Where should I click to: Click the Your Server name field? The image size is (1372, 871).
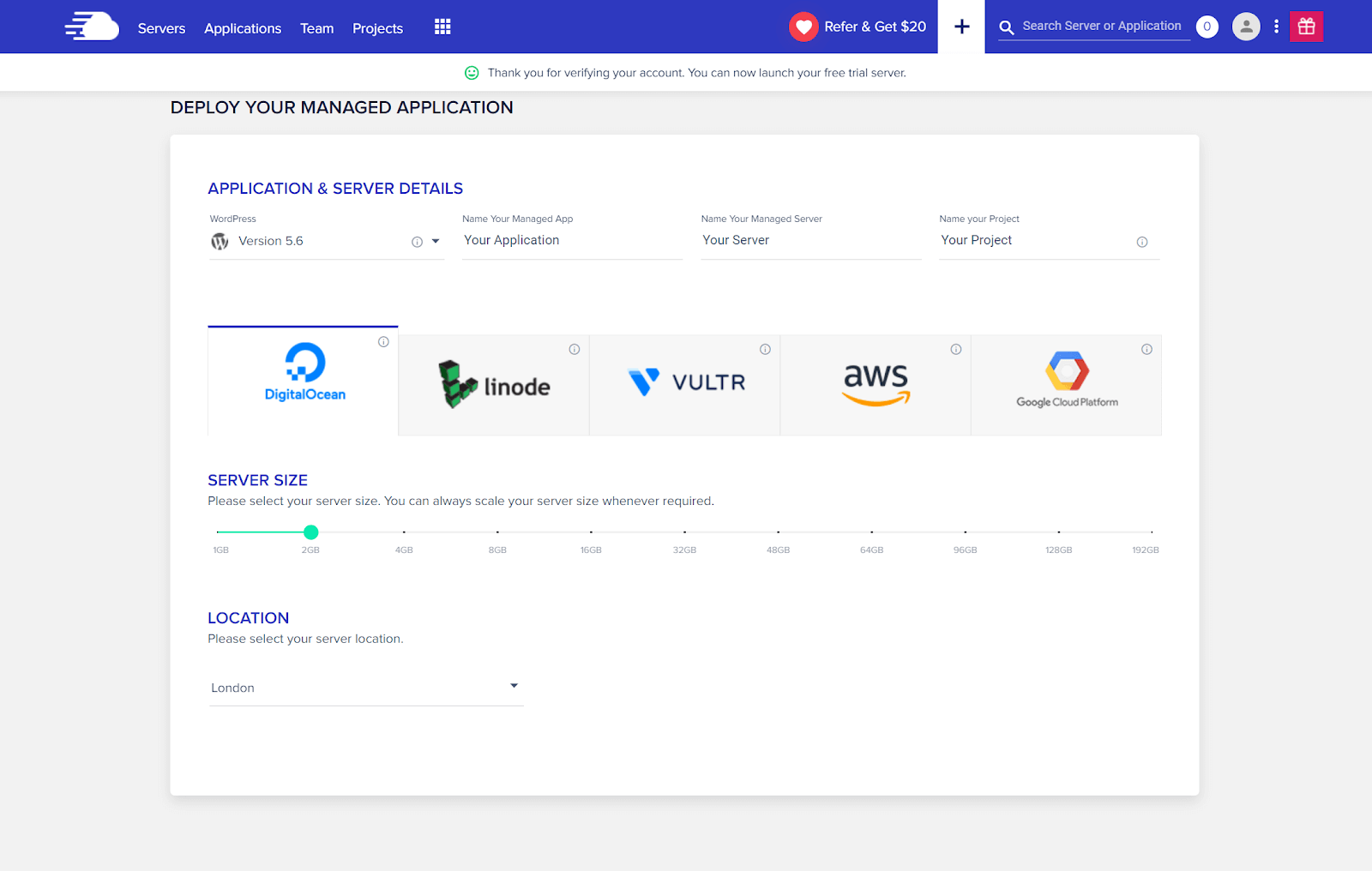(x=810, y=241)
